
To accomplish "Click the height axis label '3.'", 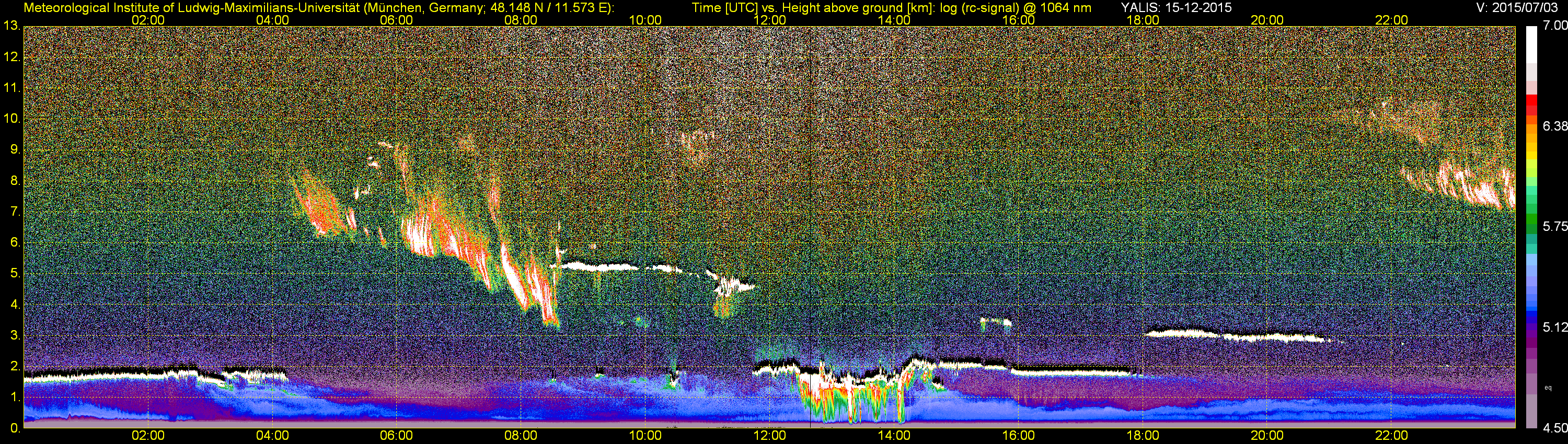I will [x=15, y=336].
